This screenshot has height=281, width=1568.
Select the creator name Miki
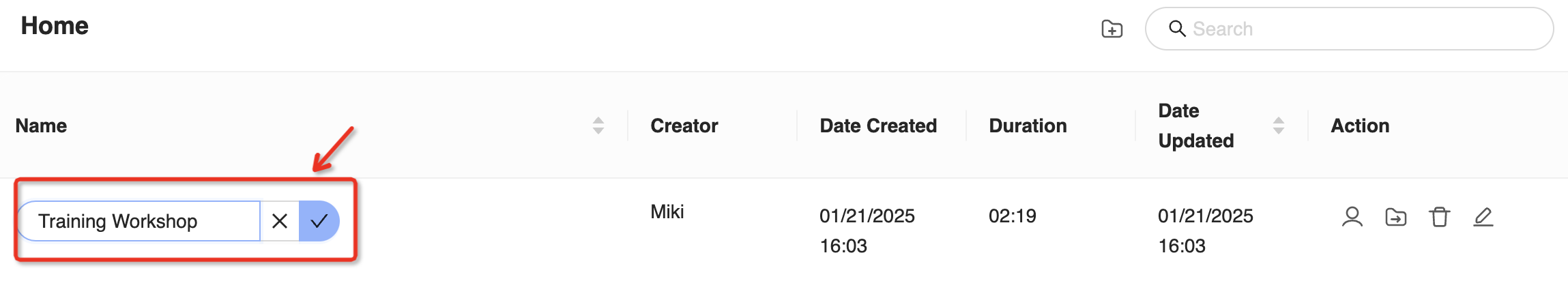coord(667,211)
